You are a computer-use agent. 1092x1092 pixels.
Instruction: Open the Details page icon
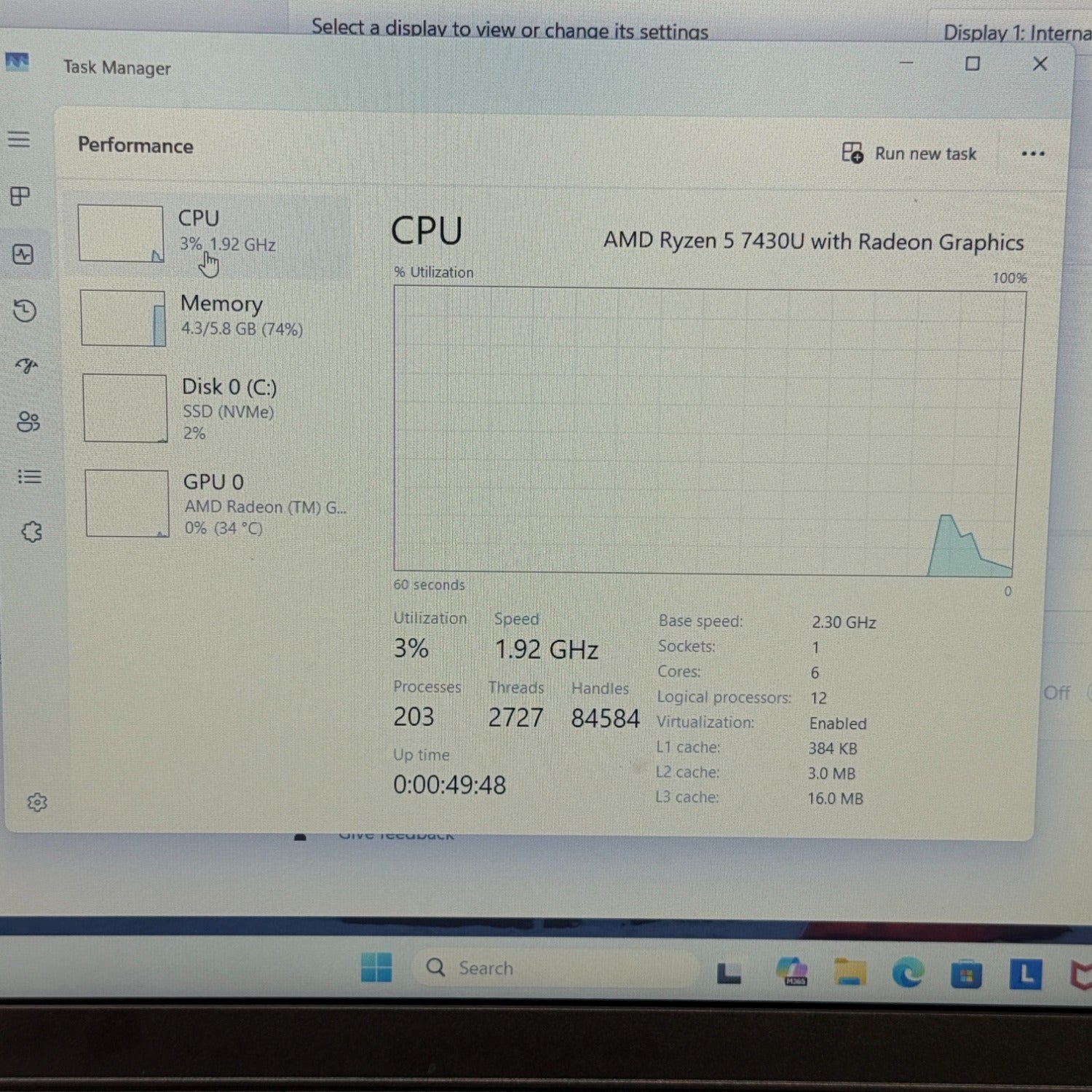(29, 477)
